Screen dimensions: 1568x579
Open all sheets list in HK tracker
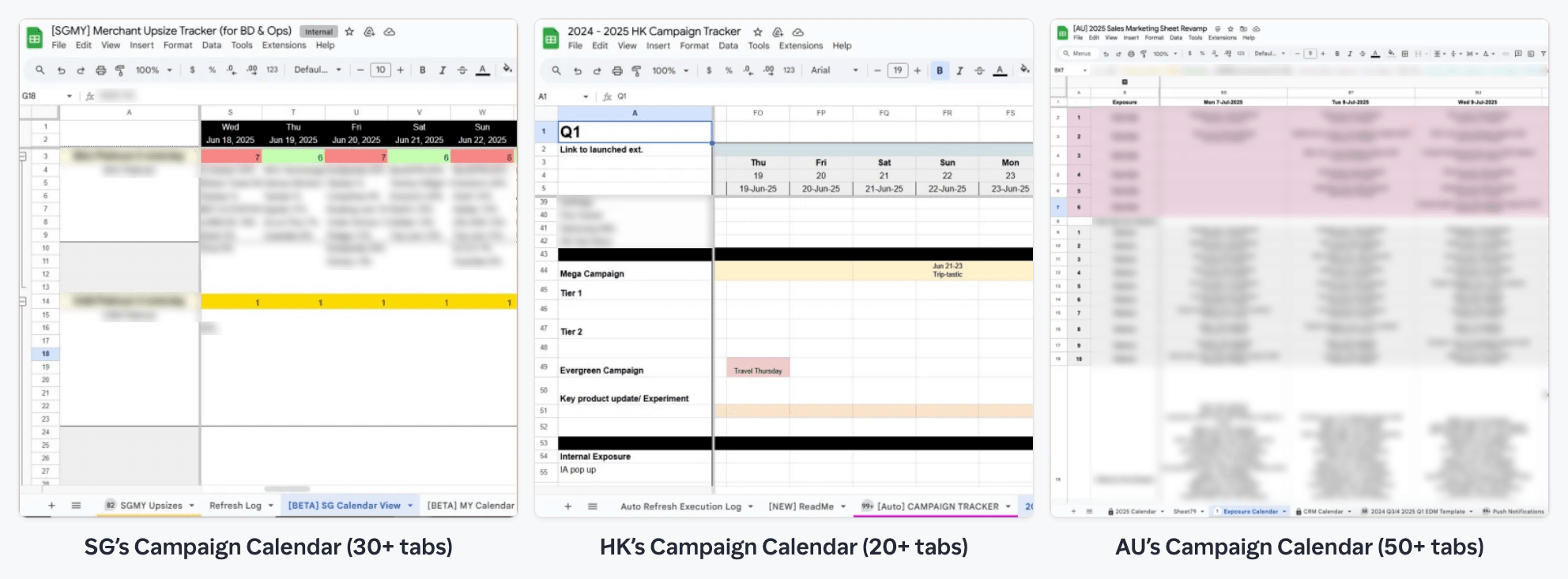(x=592, y=506)
